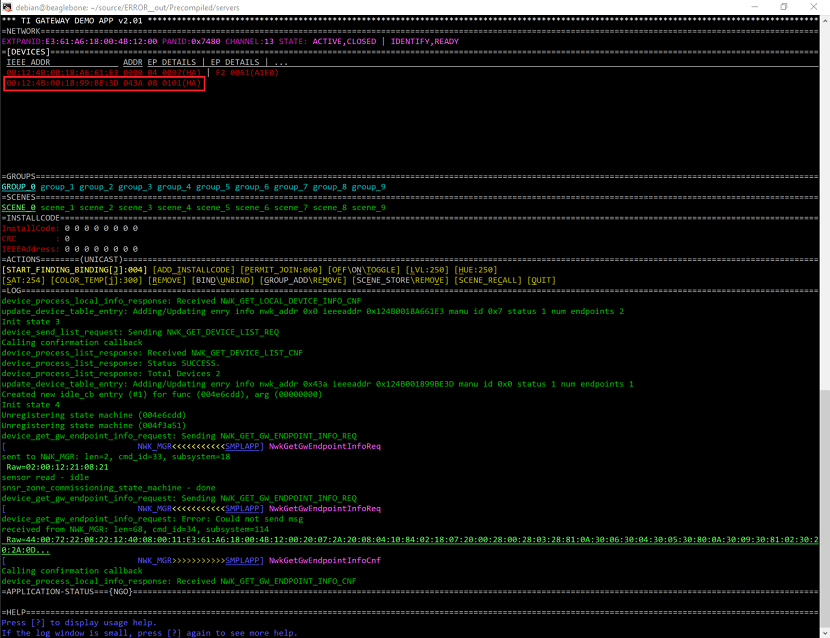The width and height of the screenshot is (830, 638).
Task: Maximize the terminal window
Action: point(783,7)
